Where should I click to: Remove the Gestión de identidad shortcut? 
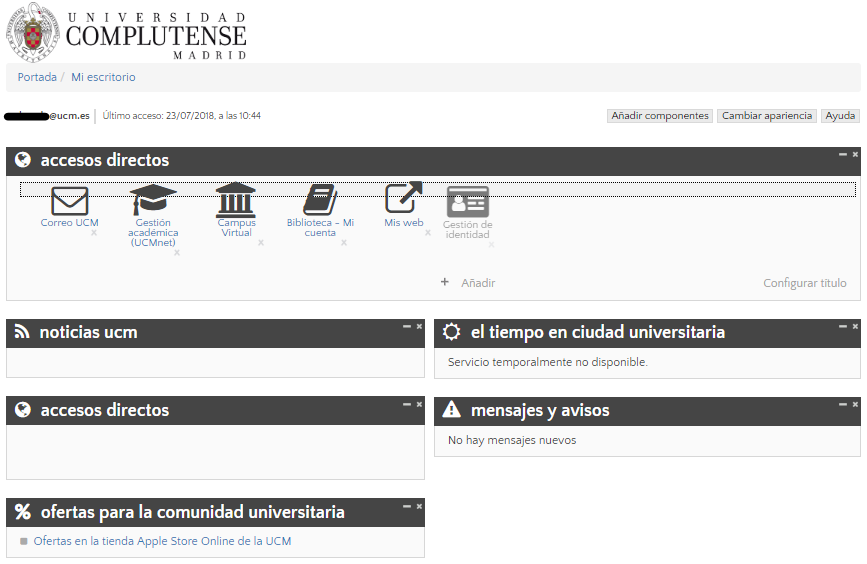pyautogui.click(x=492, y=244)
